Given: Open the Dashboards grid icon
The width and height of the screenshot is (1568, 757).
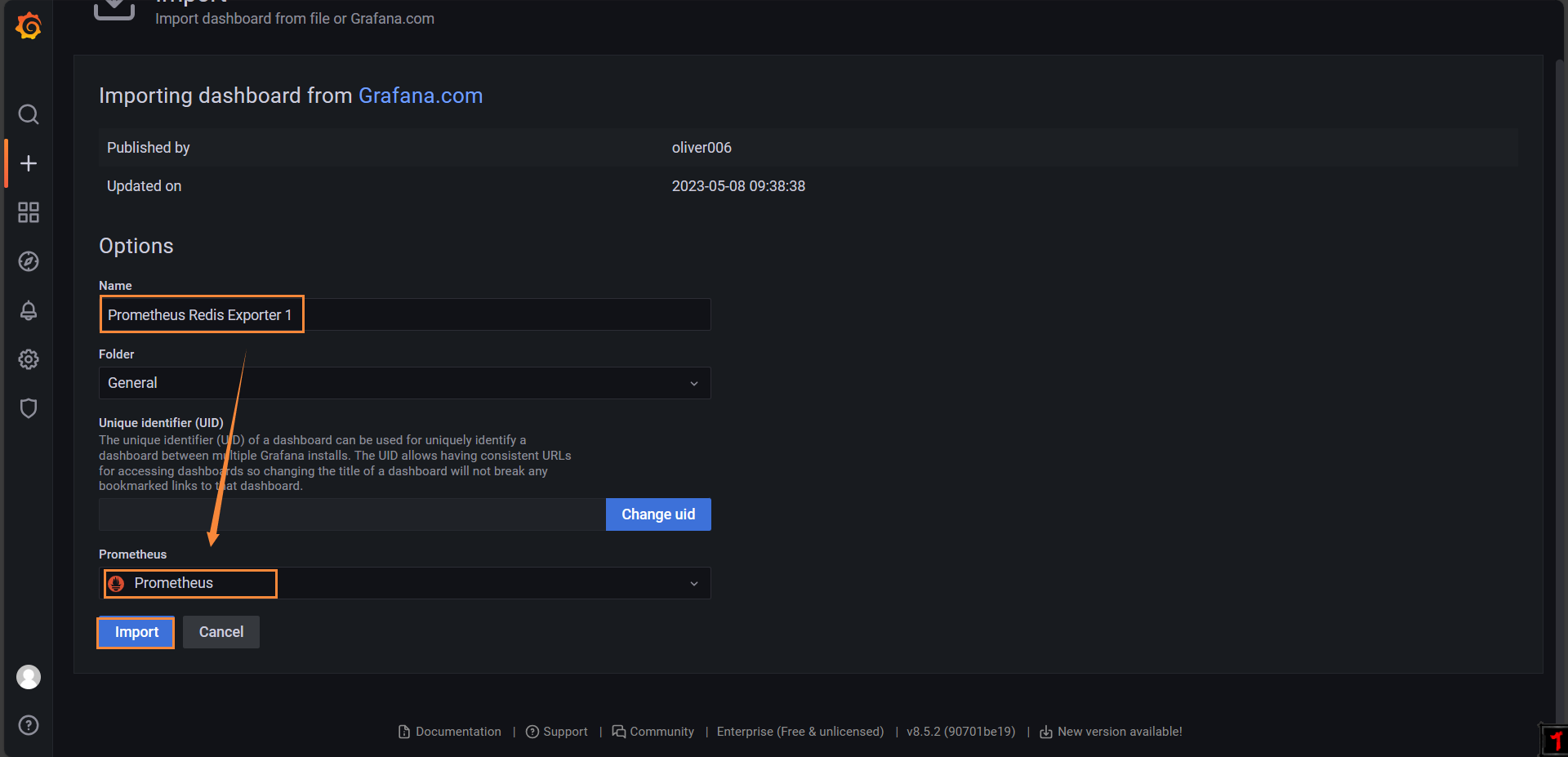Looking at the screenshot, I should coord(29,212).
